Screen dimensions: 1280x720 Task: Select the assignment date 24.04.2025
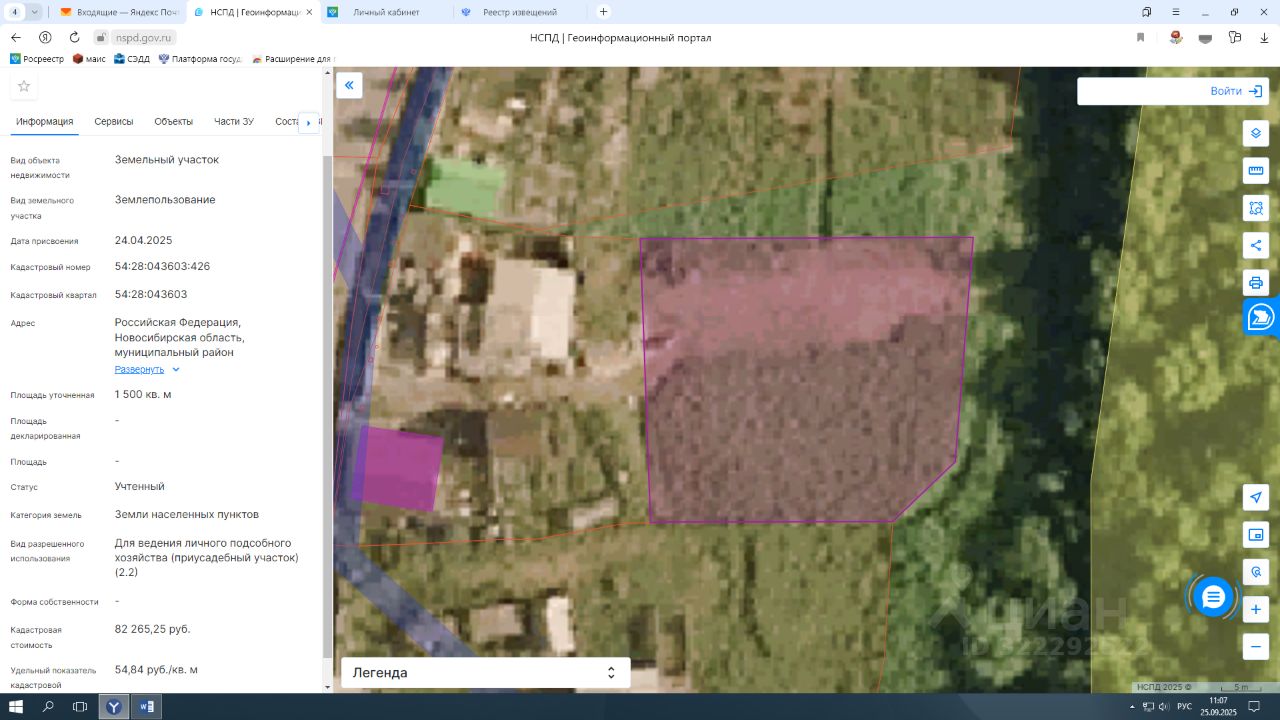pyautogui.click(x=144, y=240)
